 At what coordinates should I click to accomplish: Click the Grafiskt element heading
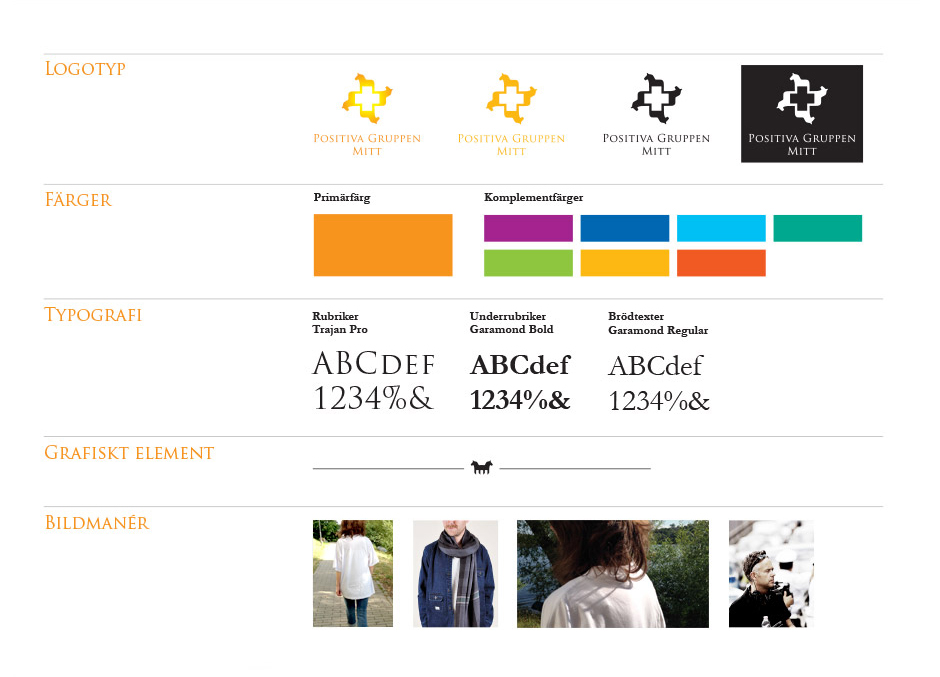click(x=129, y=453)
